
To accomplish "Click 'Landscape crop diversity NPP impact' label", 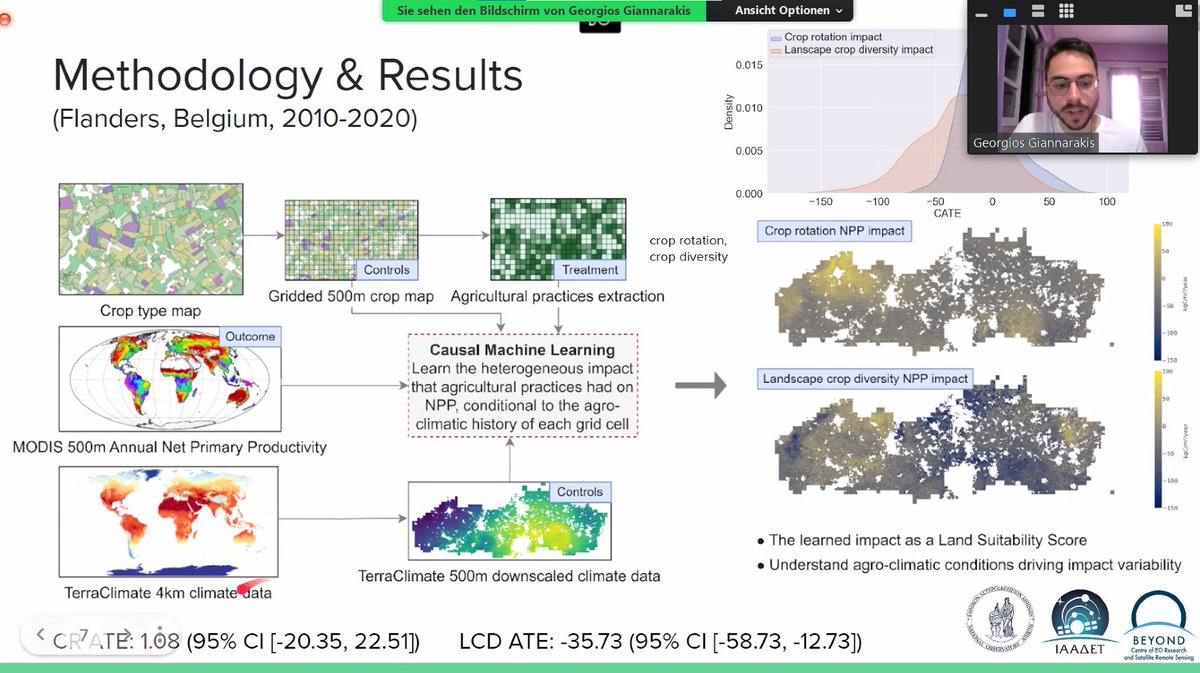I will (866, 378).
